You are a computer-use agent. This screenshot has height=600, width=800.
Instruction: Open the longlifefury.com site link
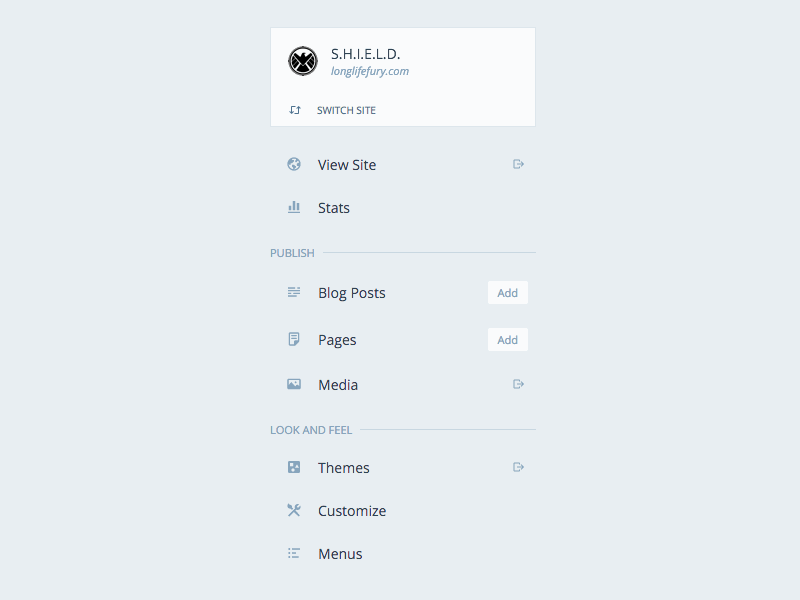pyautogui.click(x=370, y=71)
